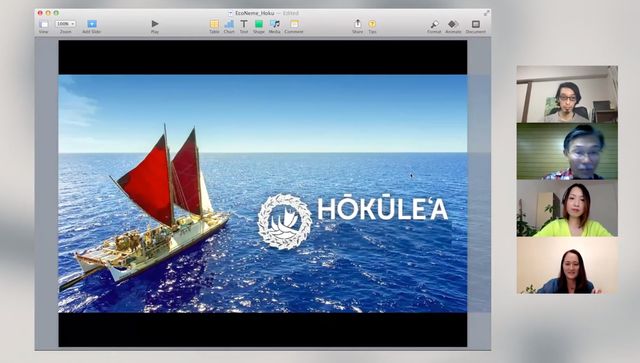Select the Hōkūle'a logo text on slide
This screenshot has width=640, height=363.
click(x=382, y=209)
